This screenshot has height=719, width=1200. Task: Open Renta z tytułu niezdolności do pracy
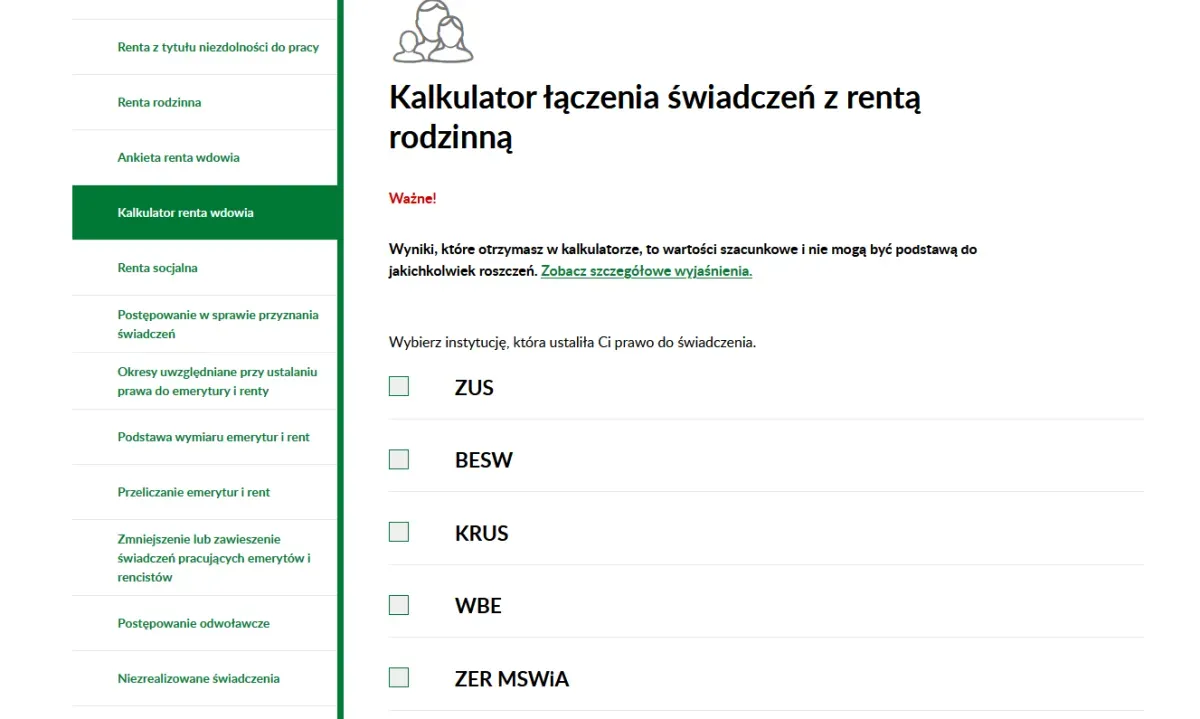click(218, 47)
